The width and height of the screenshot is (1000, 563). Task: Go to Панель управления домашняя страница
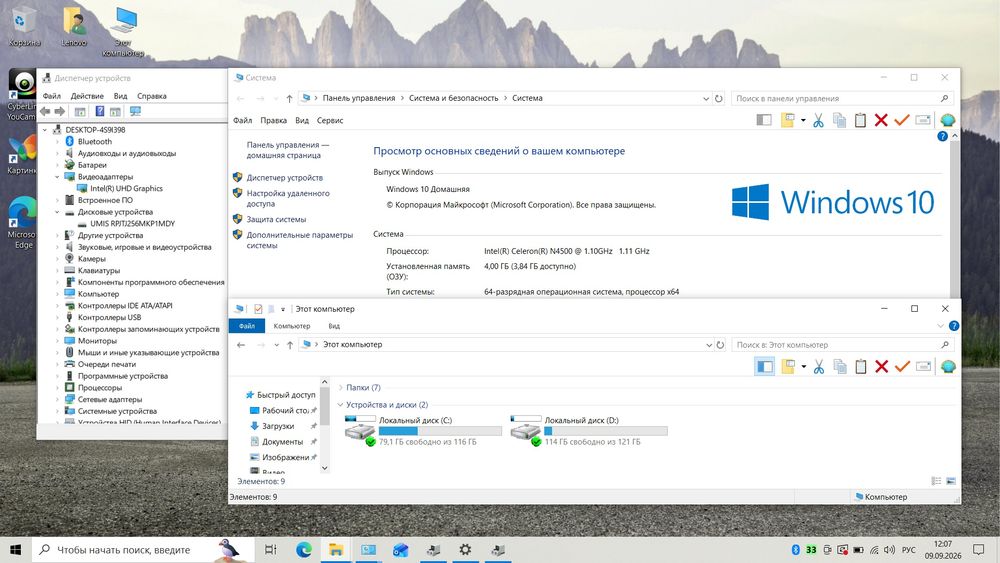pos(287,150)
